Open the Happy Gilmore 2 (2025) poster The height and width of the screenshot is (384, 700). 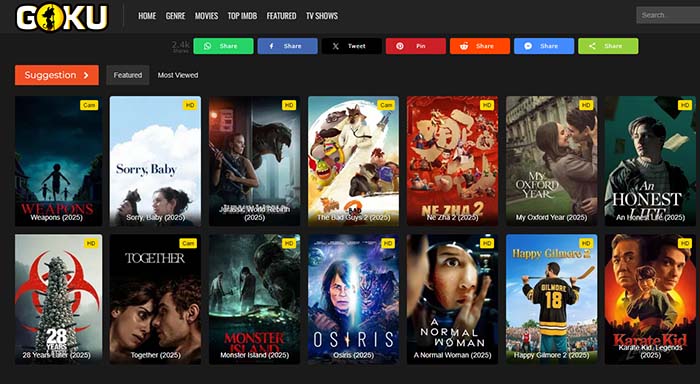551,299
